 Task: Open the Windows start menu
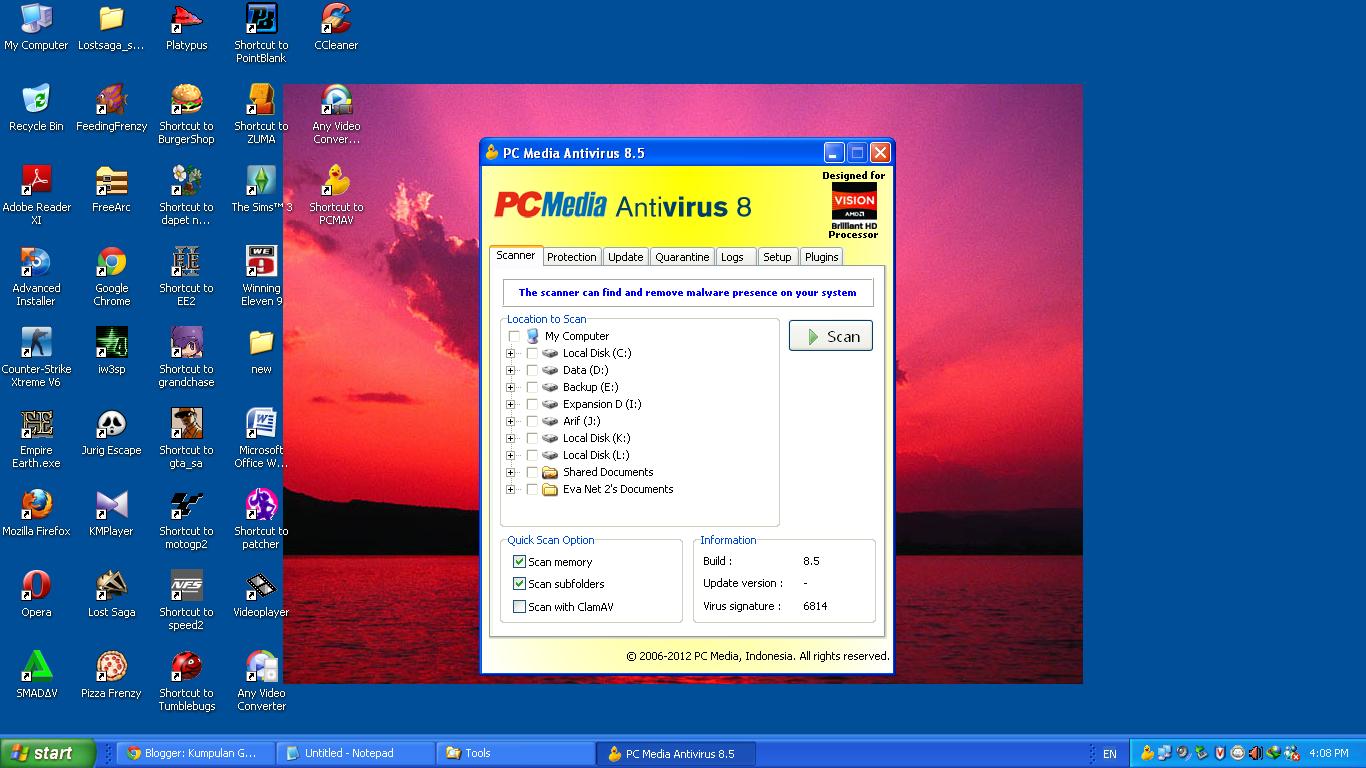pyautogui.click(x=47, y=753)
